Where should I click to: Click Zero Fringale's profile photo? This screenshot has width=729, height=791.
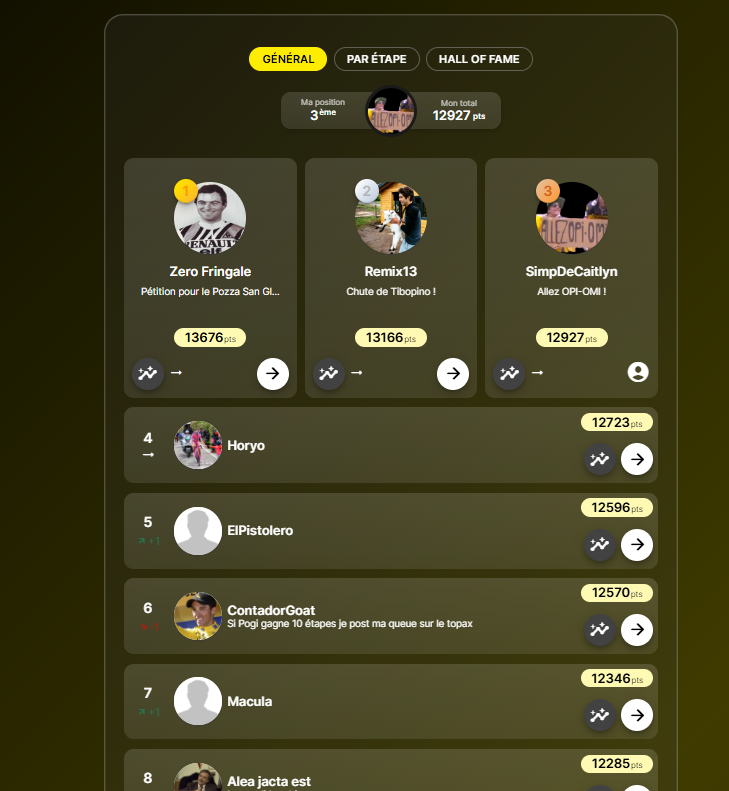pos(210,218)
